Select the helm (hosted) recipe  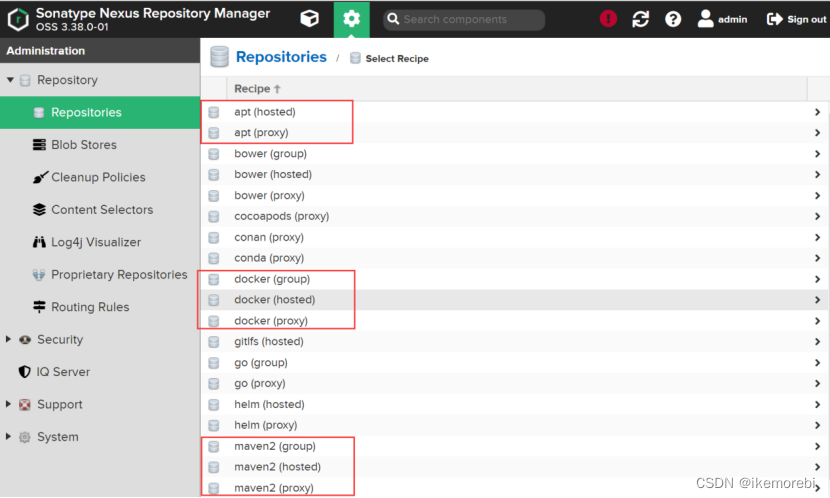[513, 404]
